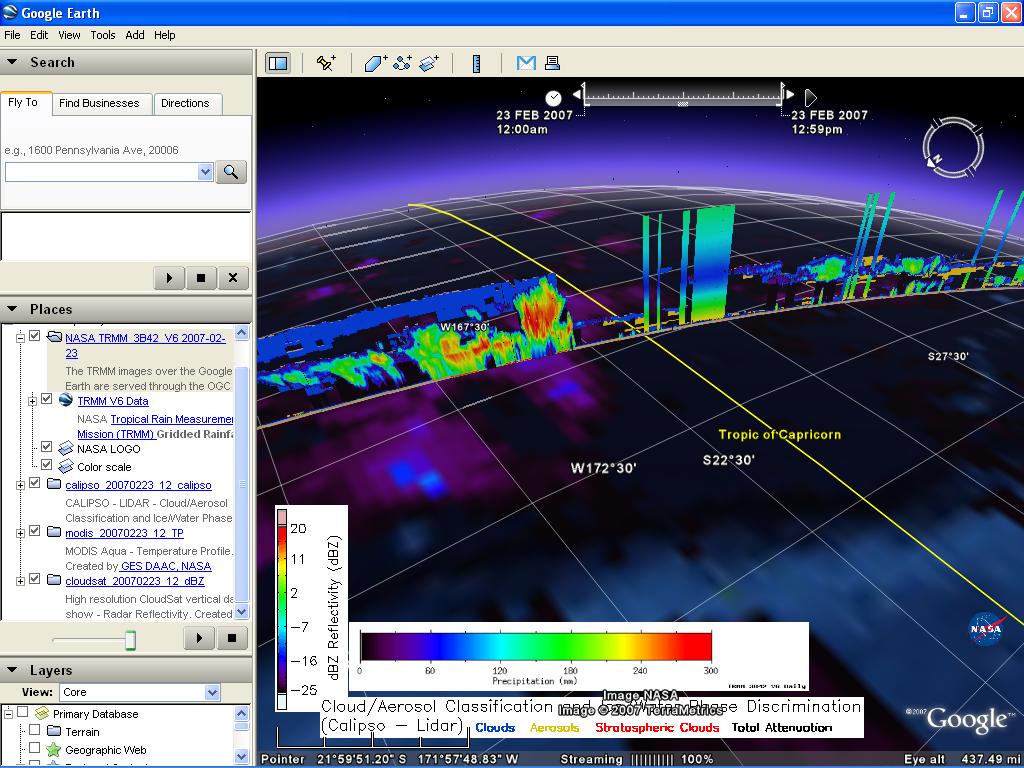The image size is (1024, 768).
Task: Uncheck modis_20070223_12_TP checkbox
Action: (x=35, y=531)
